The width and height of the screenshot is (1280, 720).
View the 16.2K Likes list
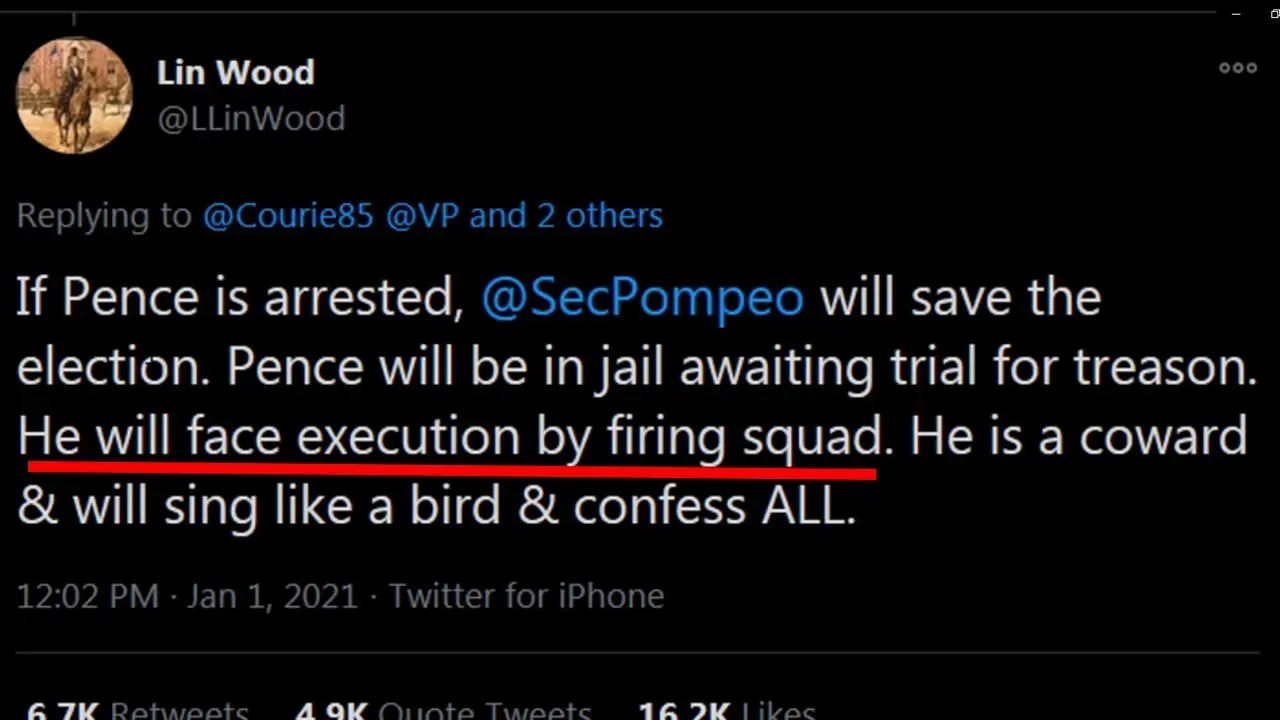(726, 711)
